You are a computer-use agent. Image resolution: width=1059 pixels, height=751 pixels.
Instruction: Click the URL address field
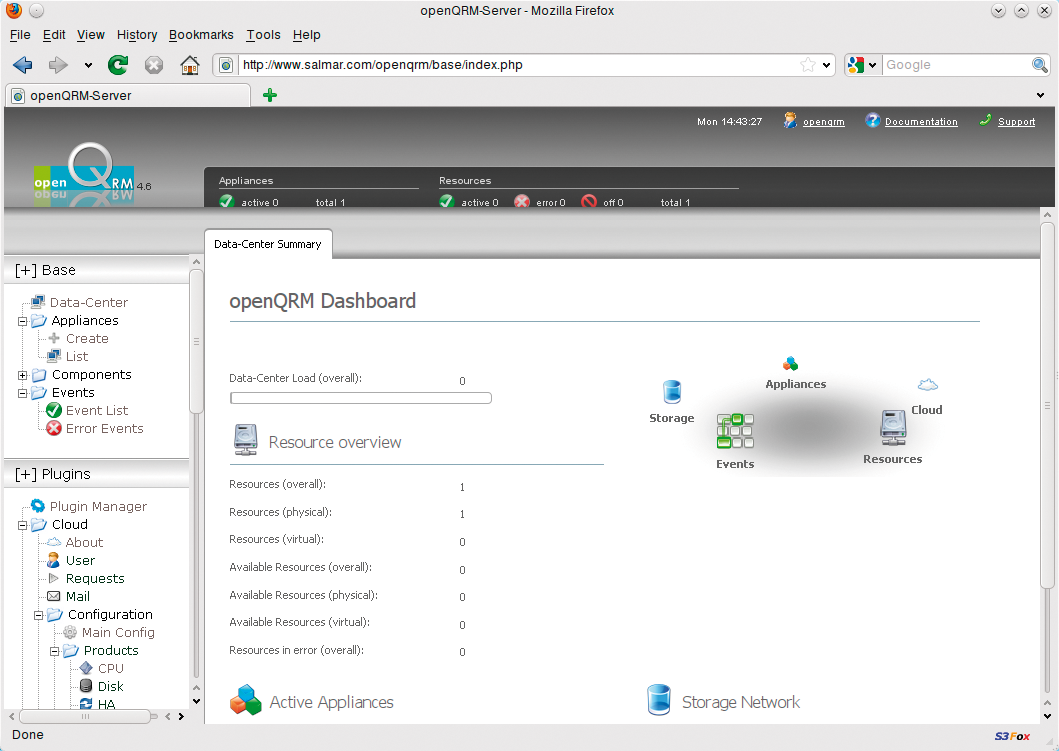pos(518,65)
